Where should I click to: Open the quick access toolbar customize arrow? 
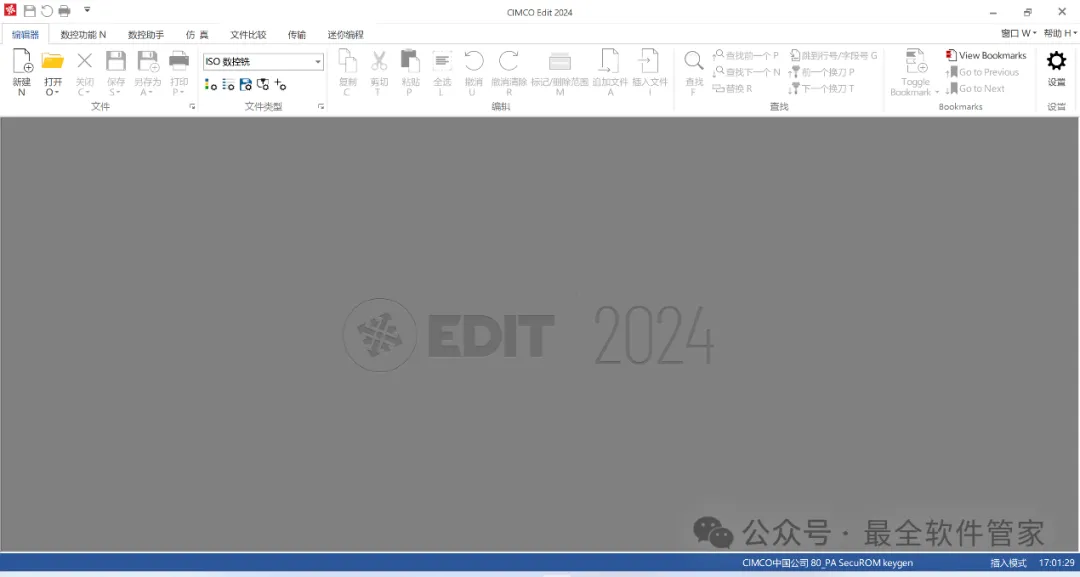(x=87, y=10)
